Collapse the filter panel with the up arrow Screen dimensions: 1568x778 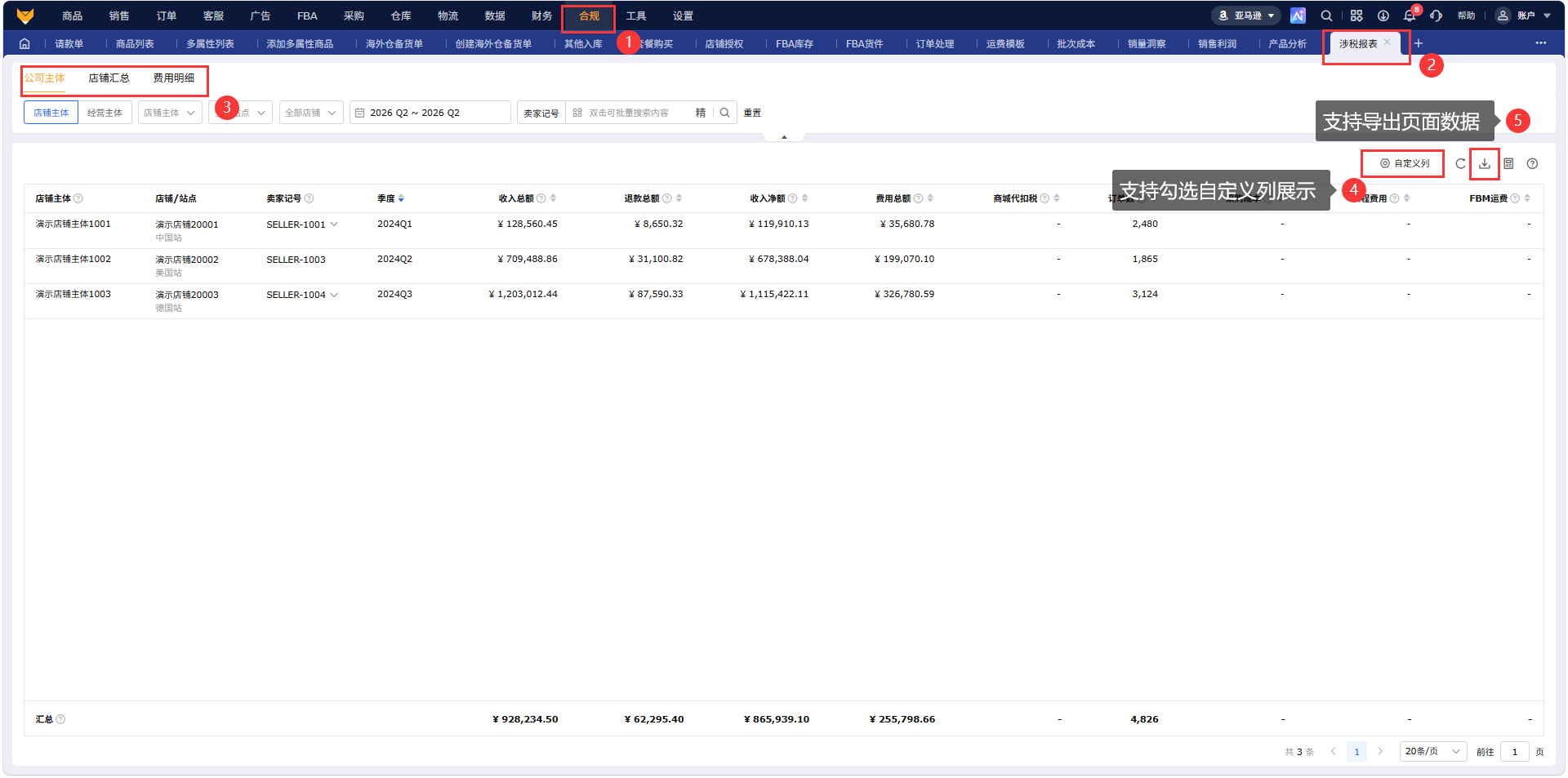[784, 137]
